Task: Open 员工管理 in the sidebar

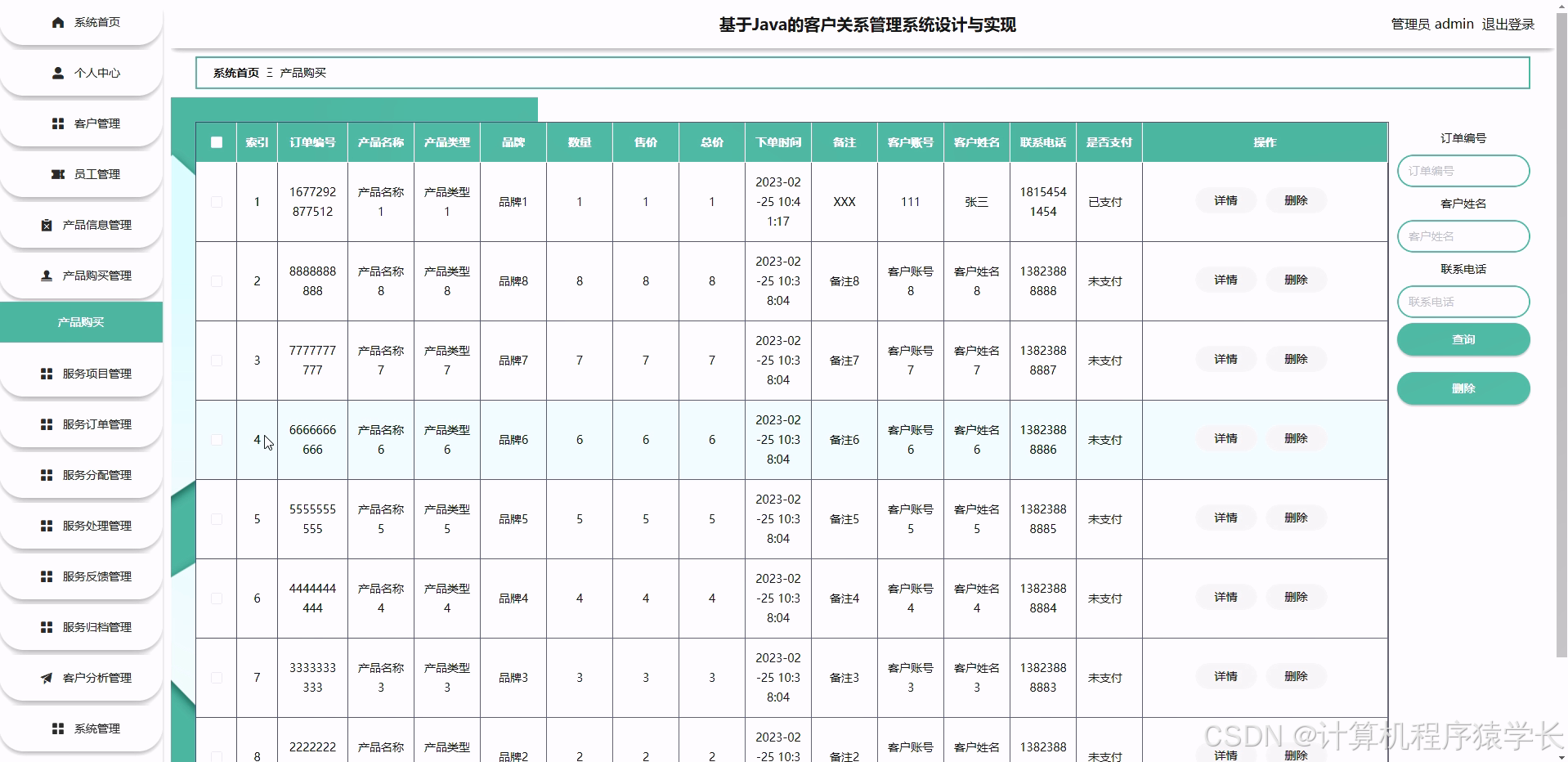Action: tap(81, 174)
